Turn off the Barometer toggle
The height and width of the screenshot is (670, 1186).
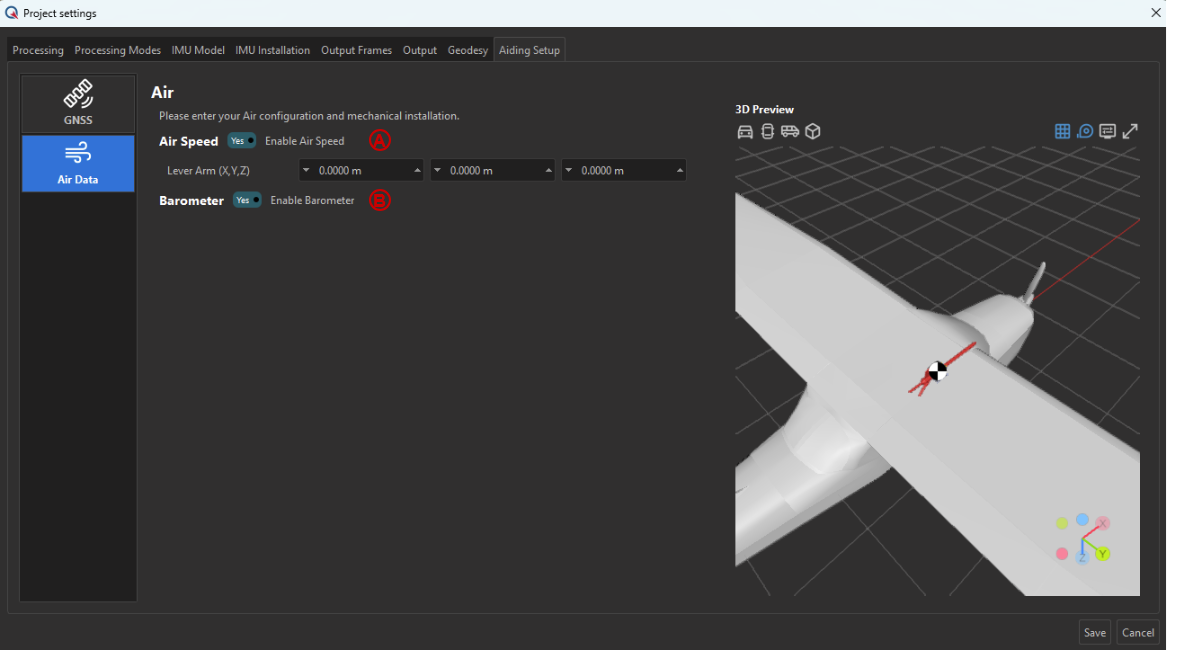pos(246,200)
